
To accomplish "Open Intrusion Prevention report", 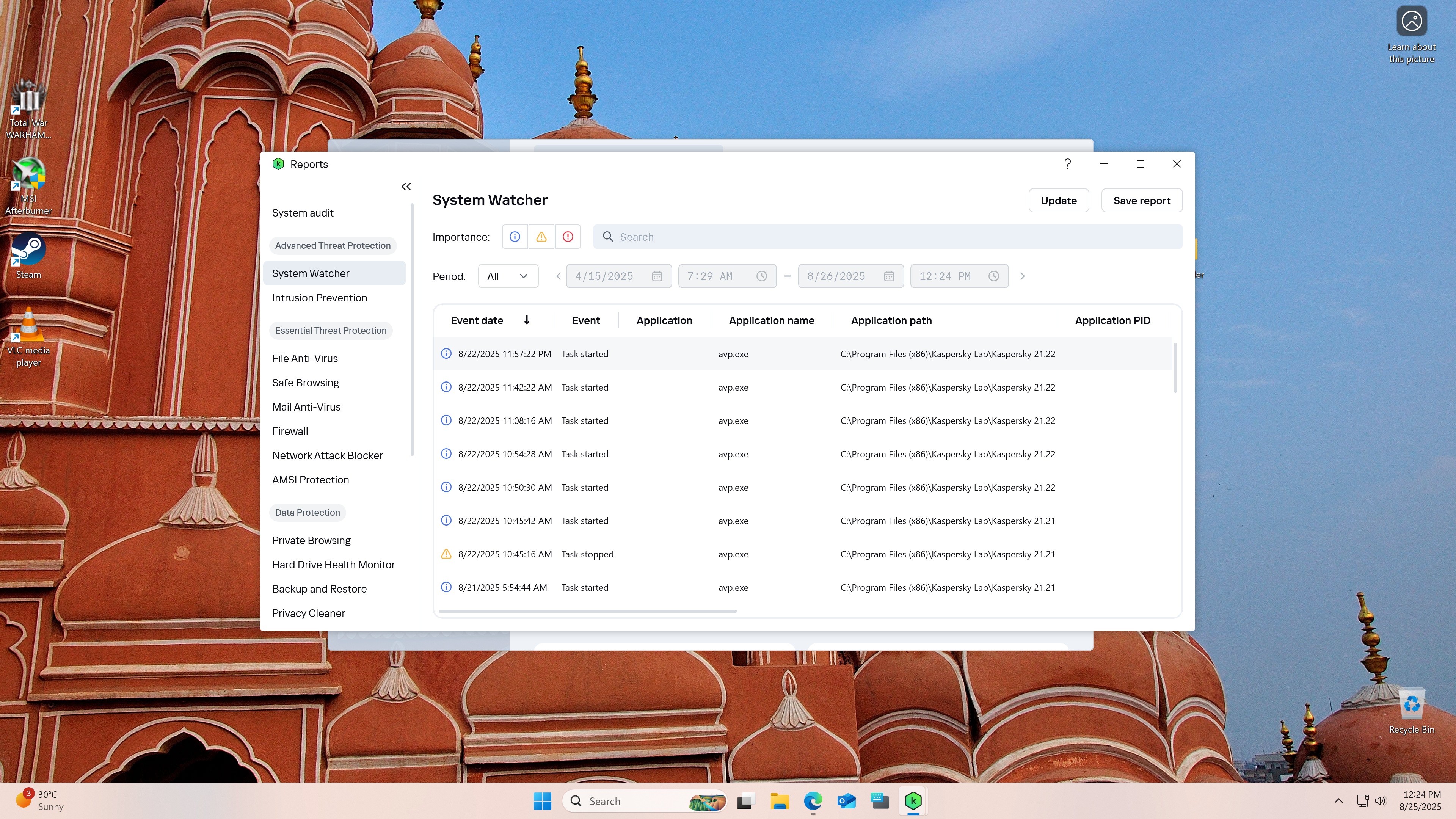I will click(319, 298).
